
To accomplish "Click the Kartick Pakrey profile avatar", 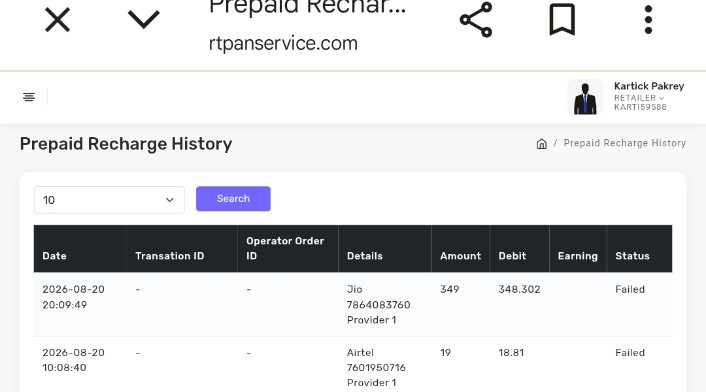I will [x=585, y=97].
